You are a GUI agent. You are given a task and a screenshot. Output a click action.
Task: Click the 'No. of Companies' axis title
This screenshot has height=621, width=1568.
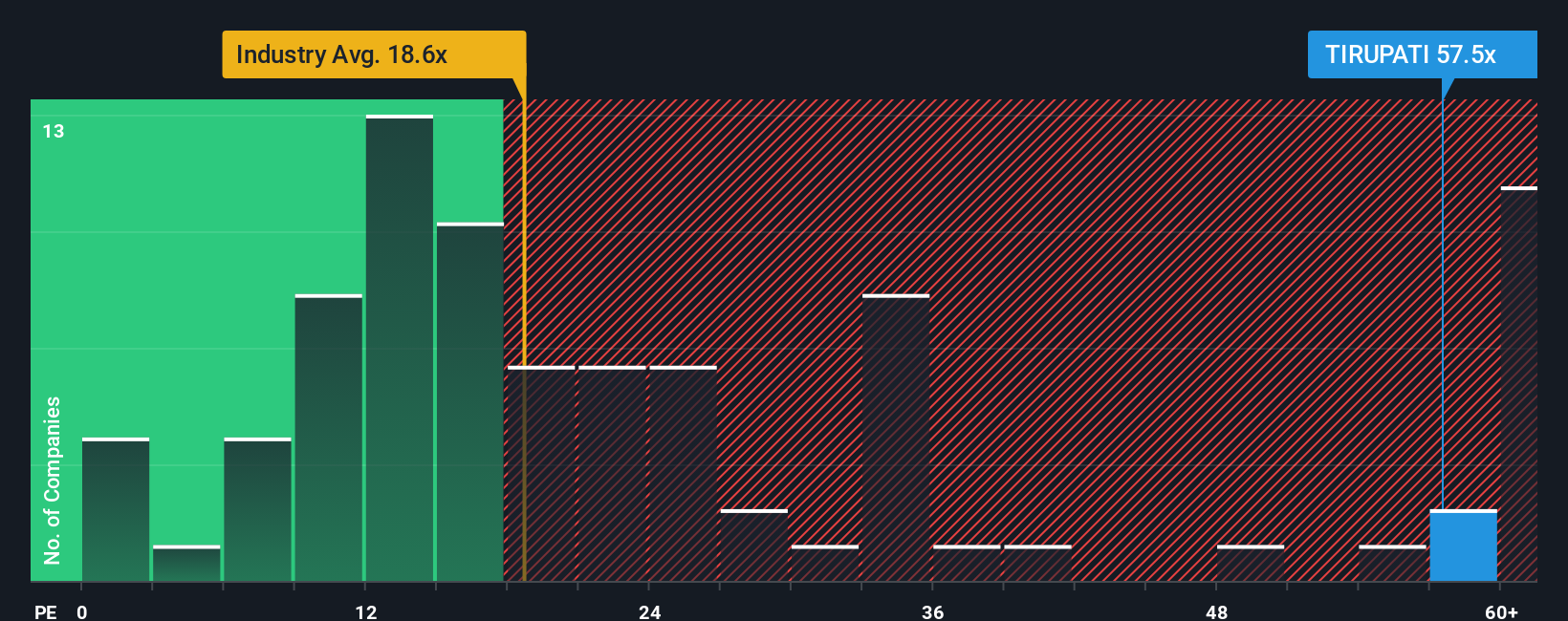click(x=53, y=481)
